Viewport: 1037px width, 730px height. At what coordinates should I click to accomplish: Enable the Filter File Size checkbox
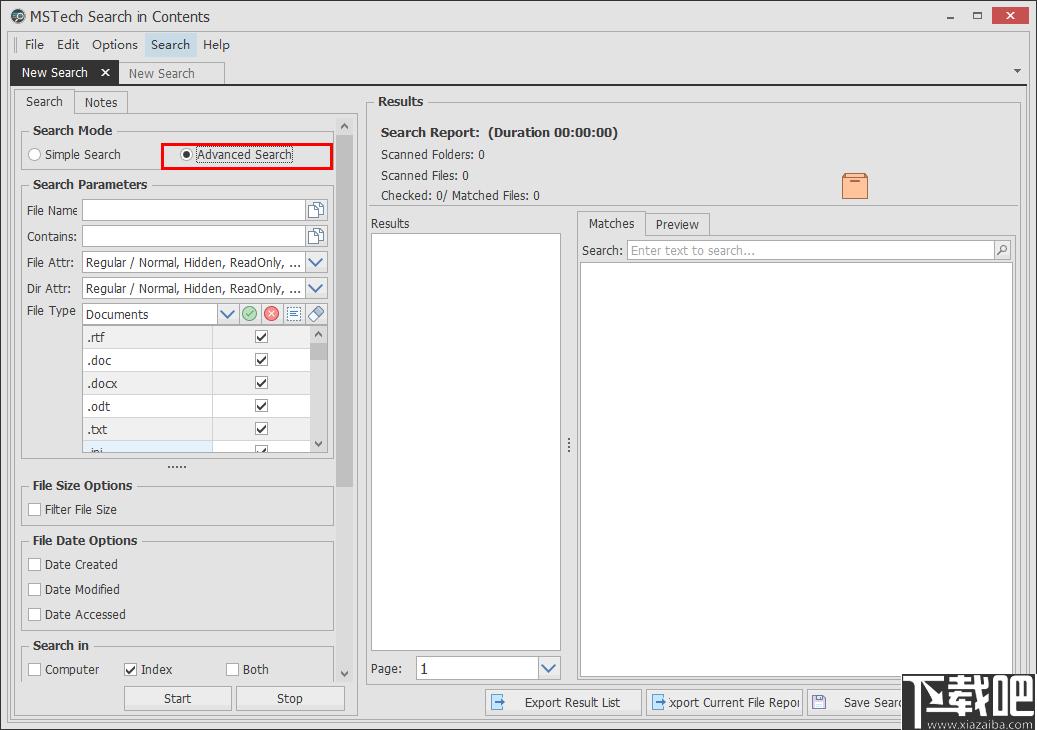click(x=35, y=510)
